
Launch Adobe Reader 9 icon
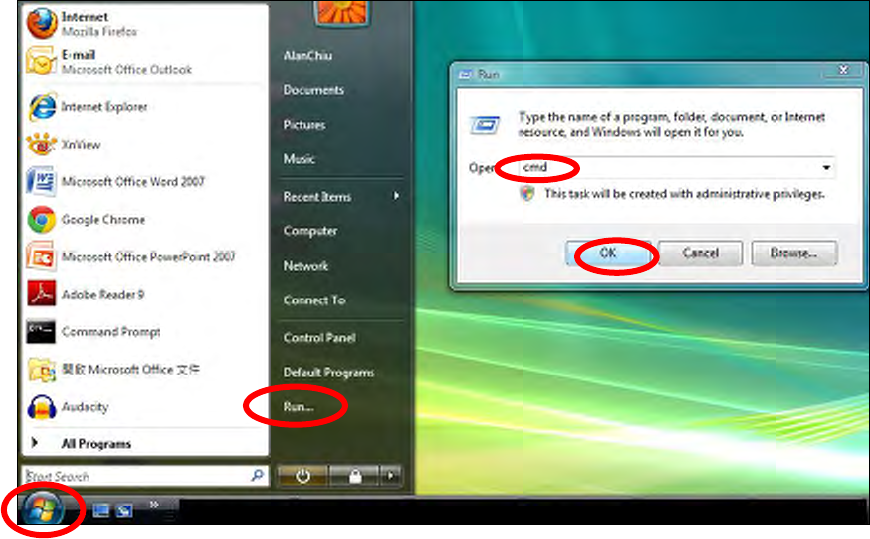(42, 294)
